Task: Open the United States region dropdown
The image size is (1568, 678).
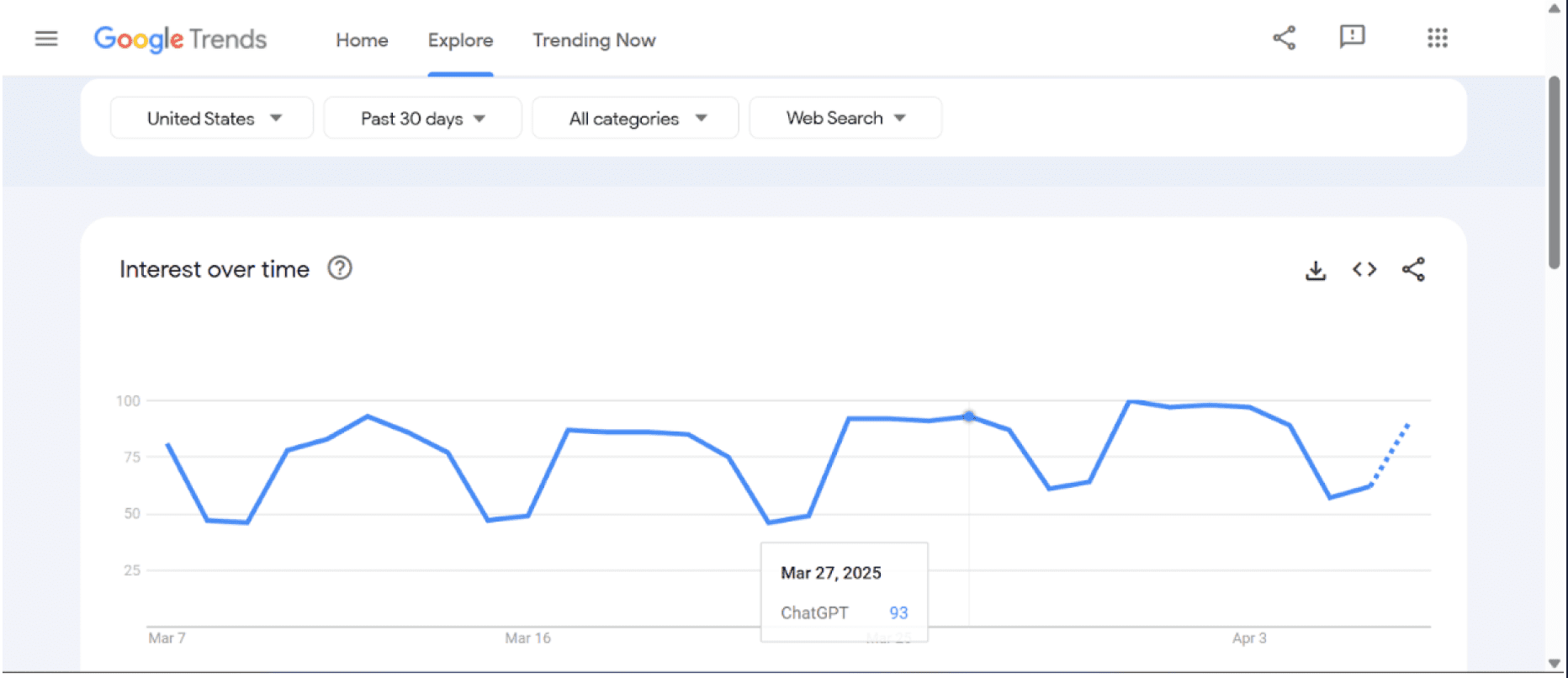Action: point(212,119)
